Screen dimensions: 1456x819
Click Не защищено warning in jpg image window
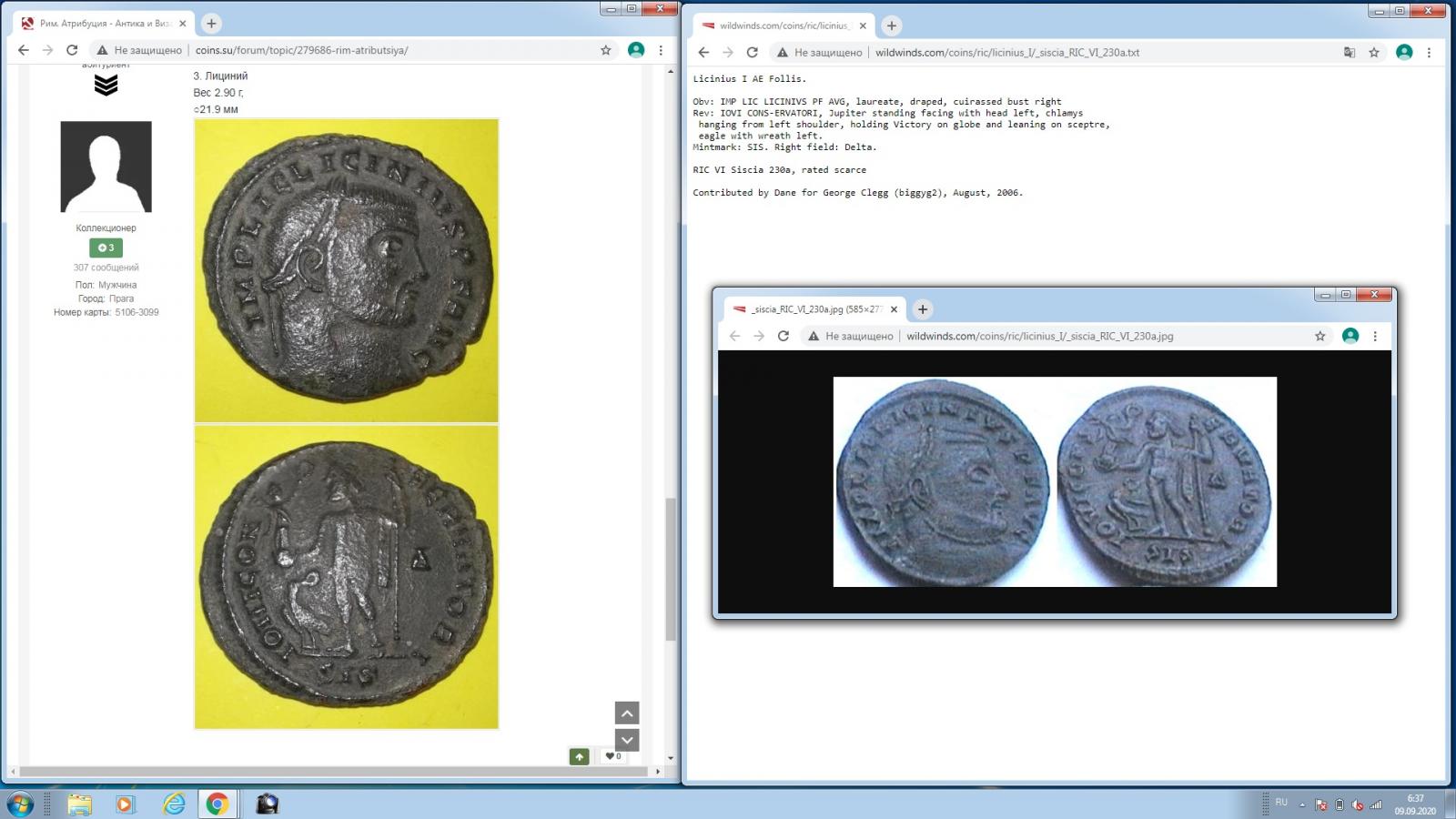pyautogui.click(x=851, y=336)
